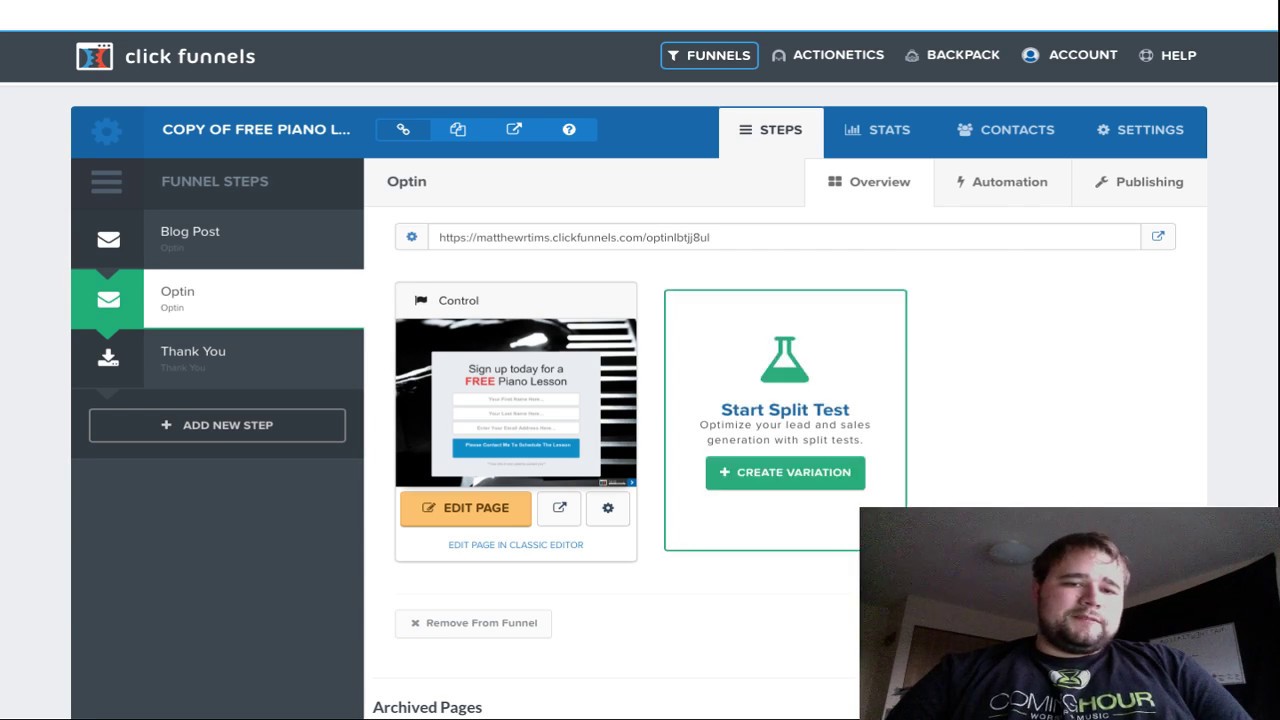Image resolution: width=1280 pixels, height=720 pixels.
Task: Click the piano lesson page thumbnail
Action: pos(516,402)
